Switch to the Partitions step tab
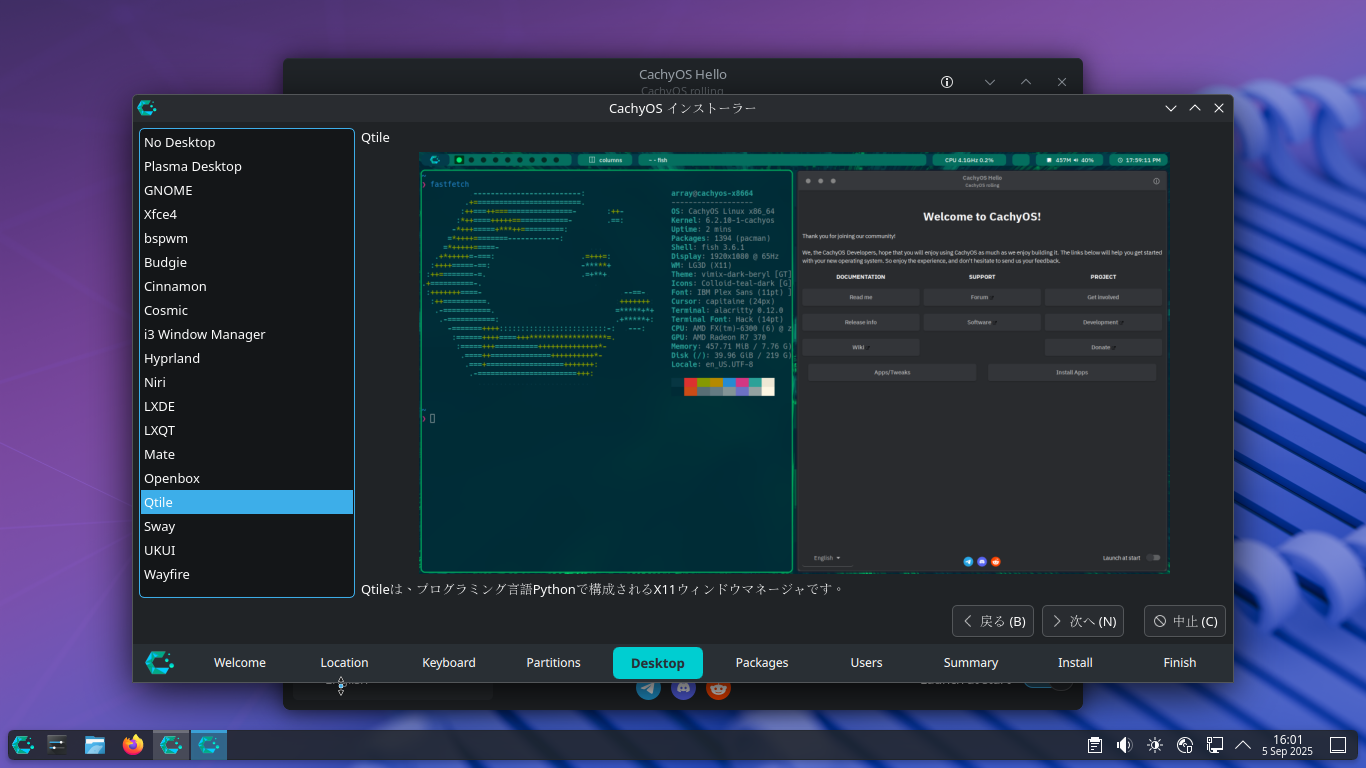 (x=553, y=663)
